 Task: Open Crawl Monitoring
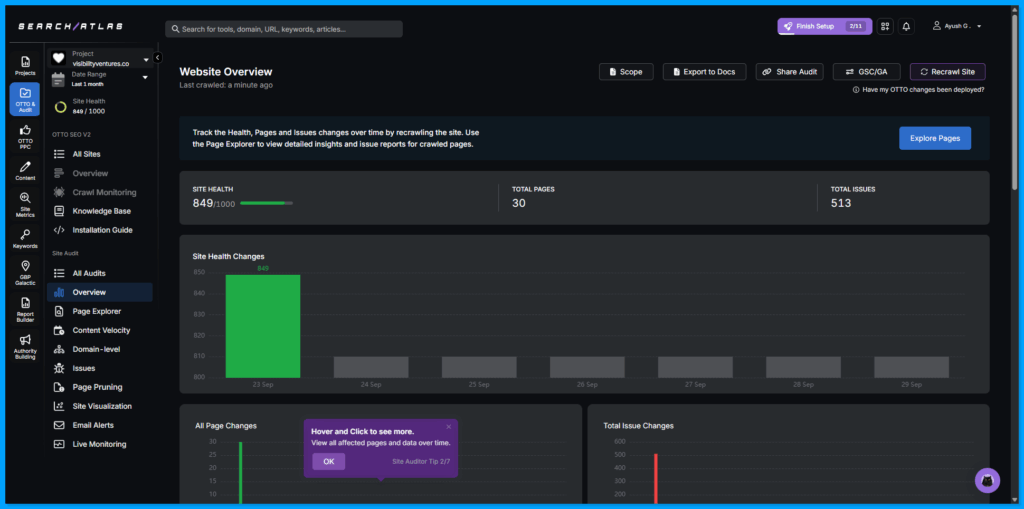tap(104, 192)
